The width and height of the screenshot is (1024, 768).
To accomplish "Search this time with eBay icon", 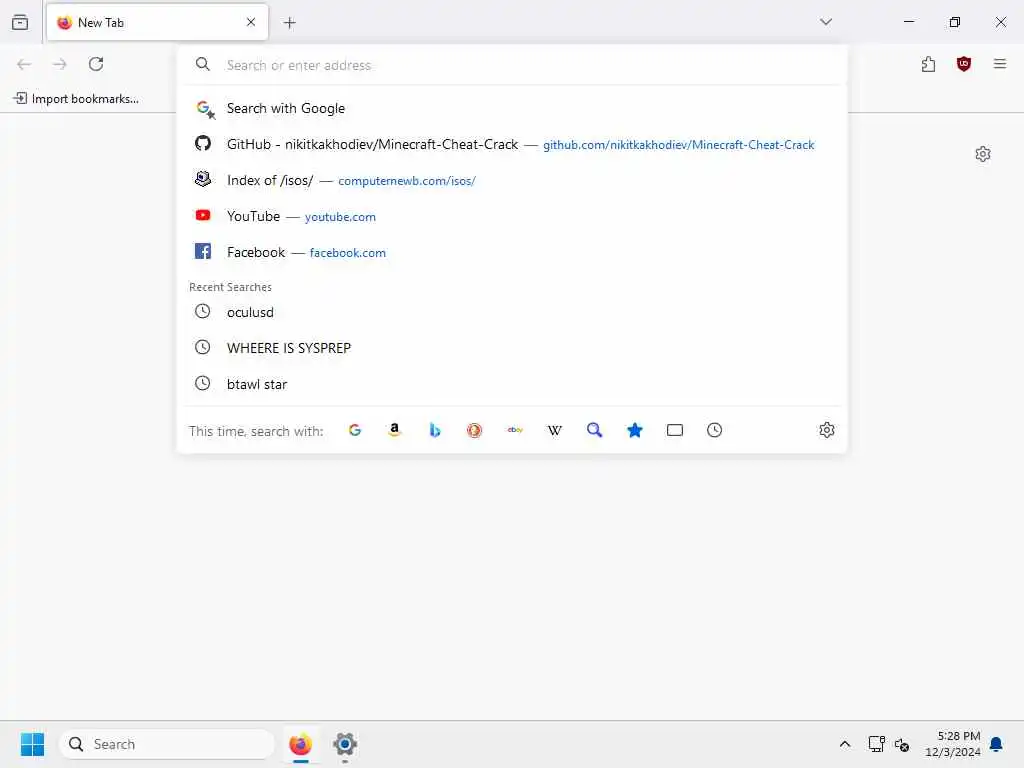I will (x=515, y=430).
